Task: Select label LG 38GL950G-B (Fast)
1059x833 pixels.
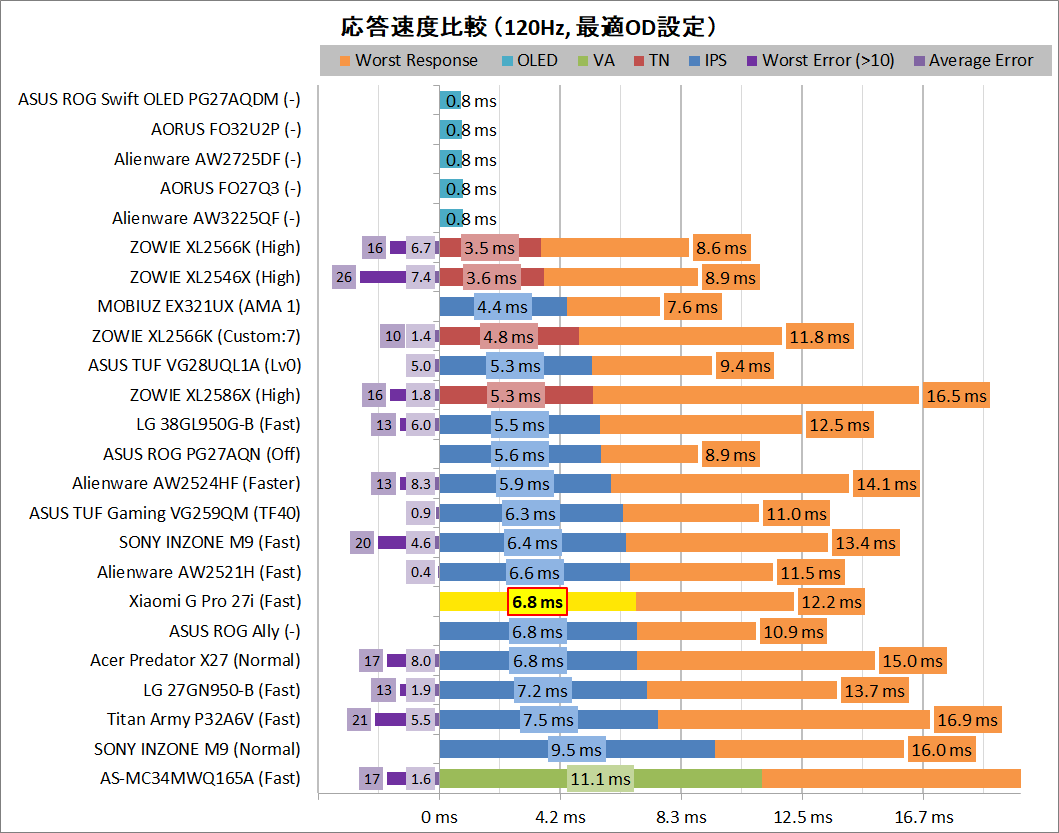Action: tap(218, 424)
